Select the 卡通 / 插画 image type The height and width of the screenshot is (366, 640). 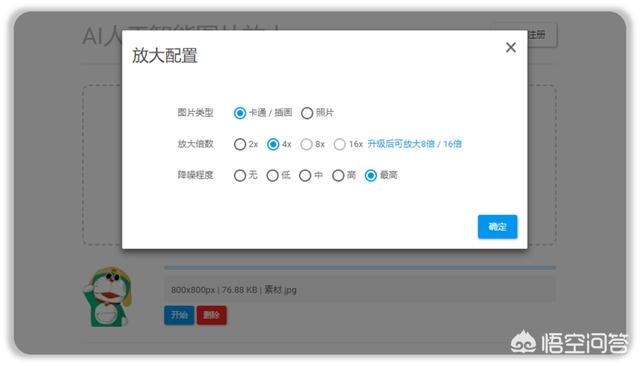[240, 113]
